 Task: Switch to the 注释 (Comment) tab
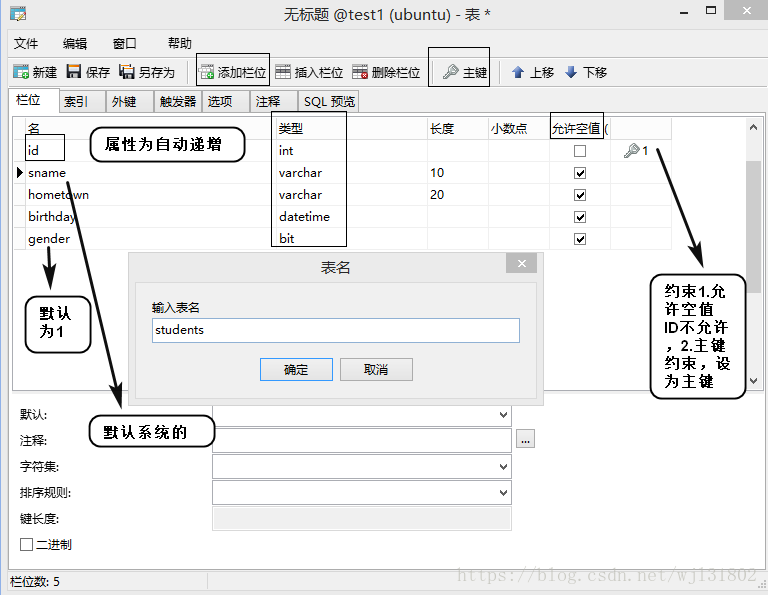click(x=274, y=101)
